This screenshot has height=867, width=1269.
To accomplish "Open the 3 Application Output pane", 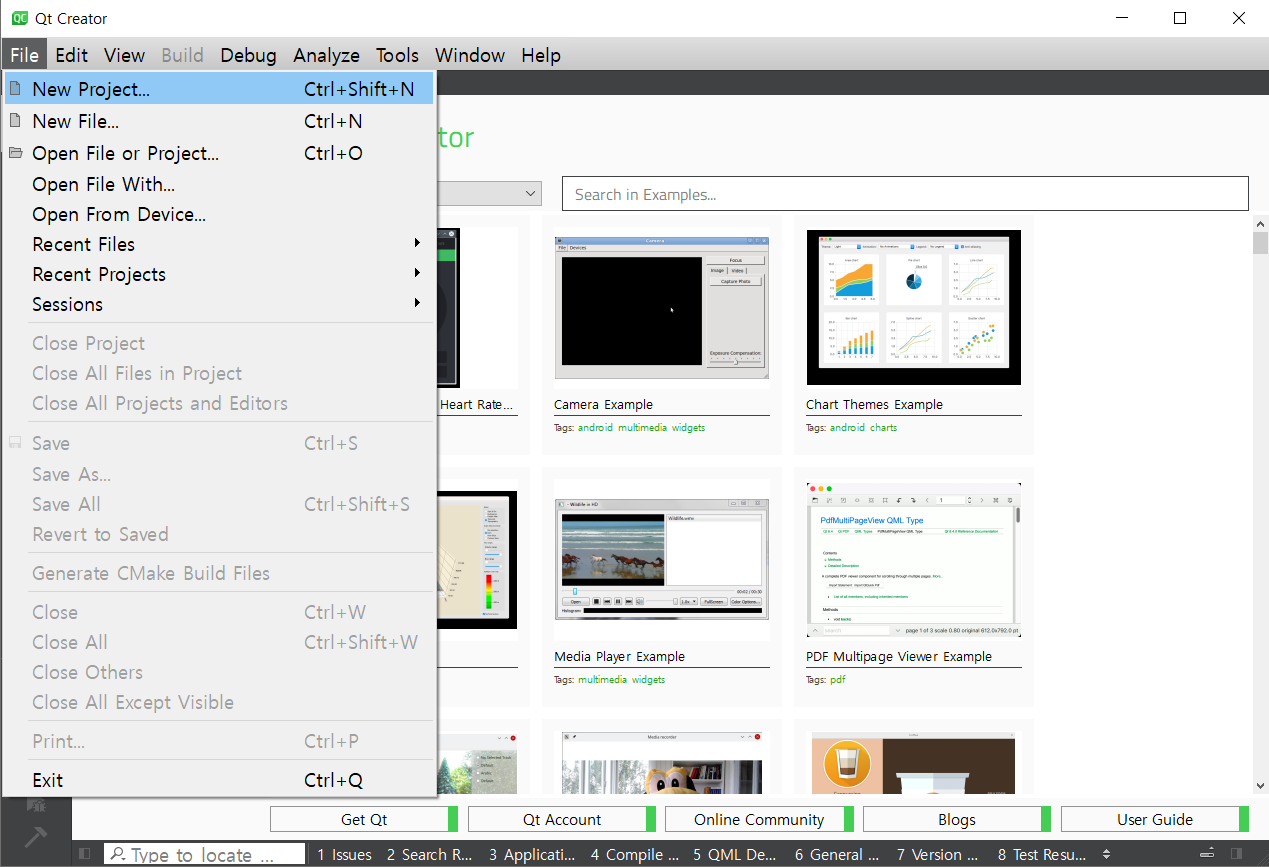I will 533,854.
